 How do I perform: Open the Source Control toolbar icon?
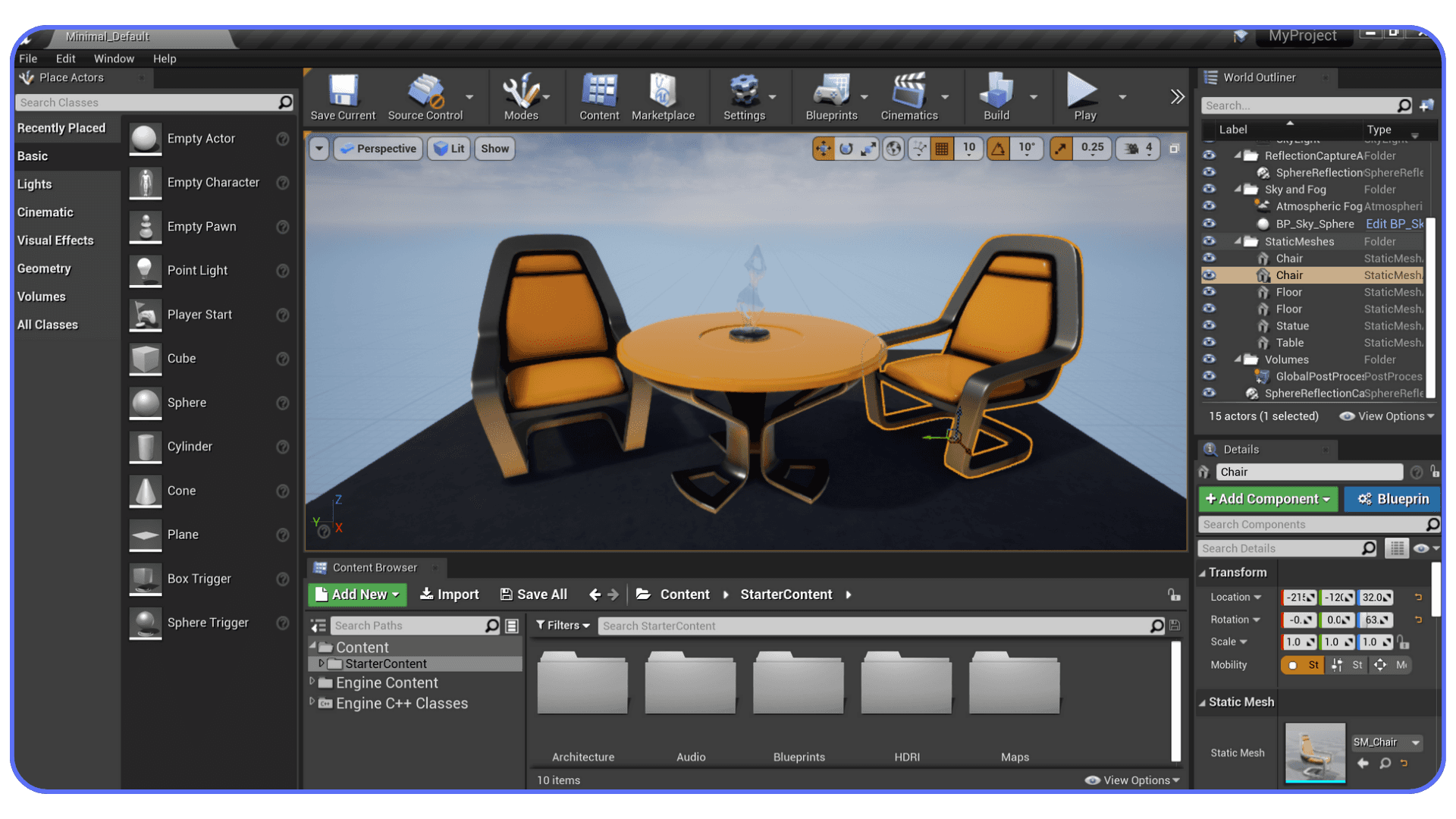click(425, 91)
